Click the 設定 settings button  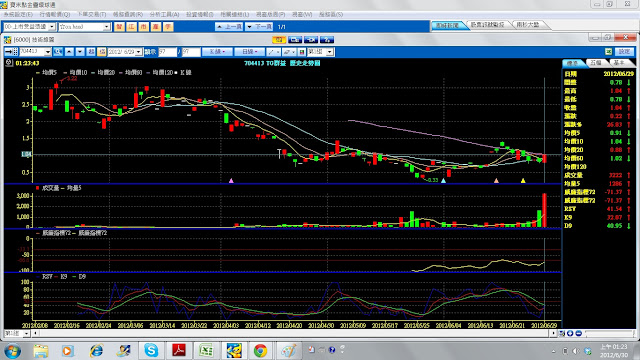pyautogui.click(x=624, y=51)
